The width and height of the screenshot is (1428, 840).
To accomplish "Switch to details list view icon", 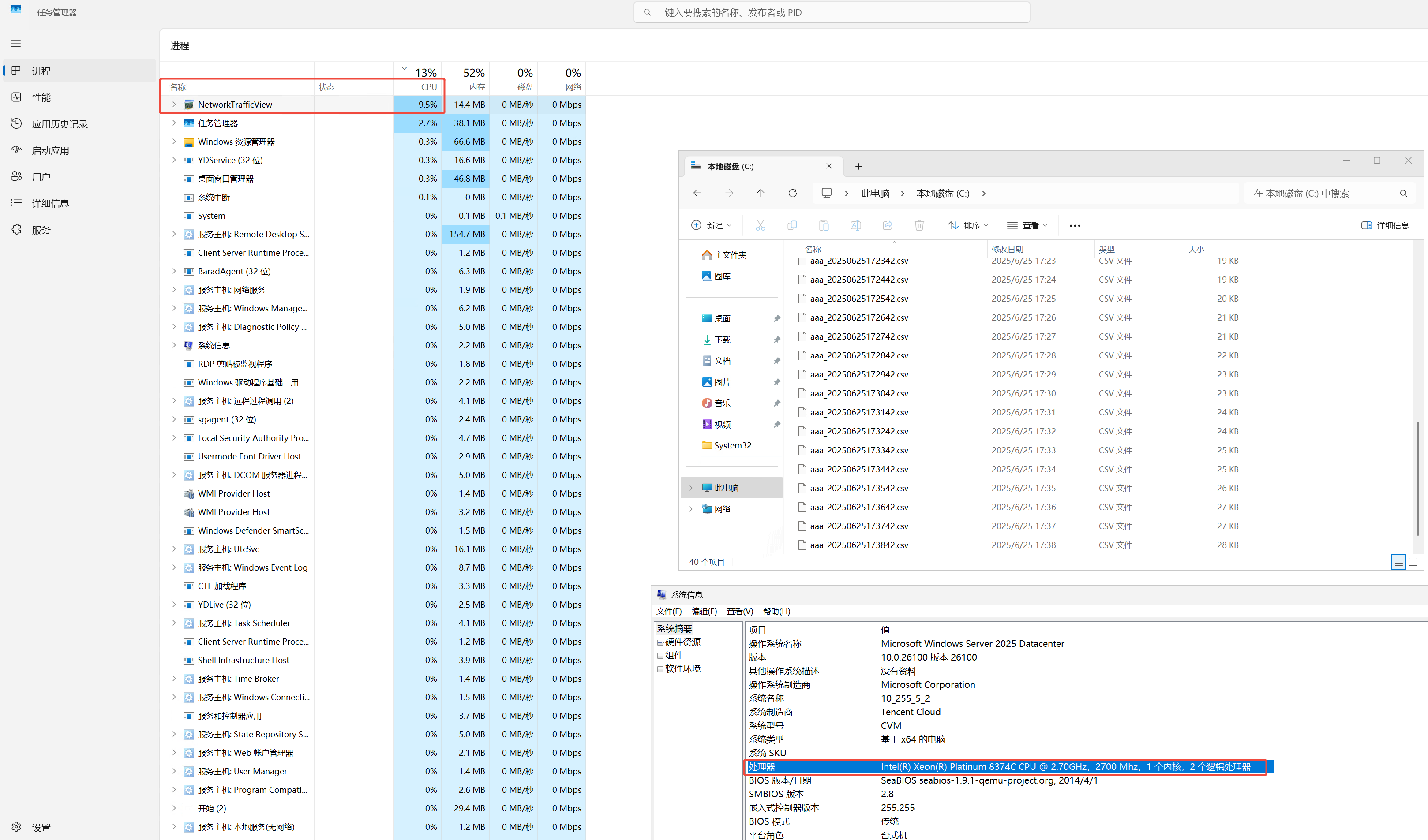I will [x=1398, y=562].
